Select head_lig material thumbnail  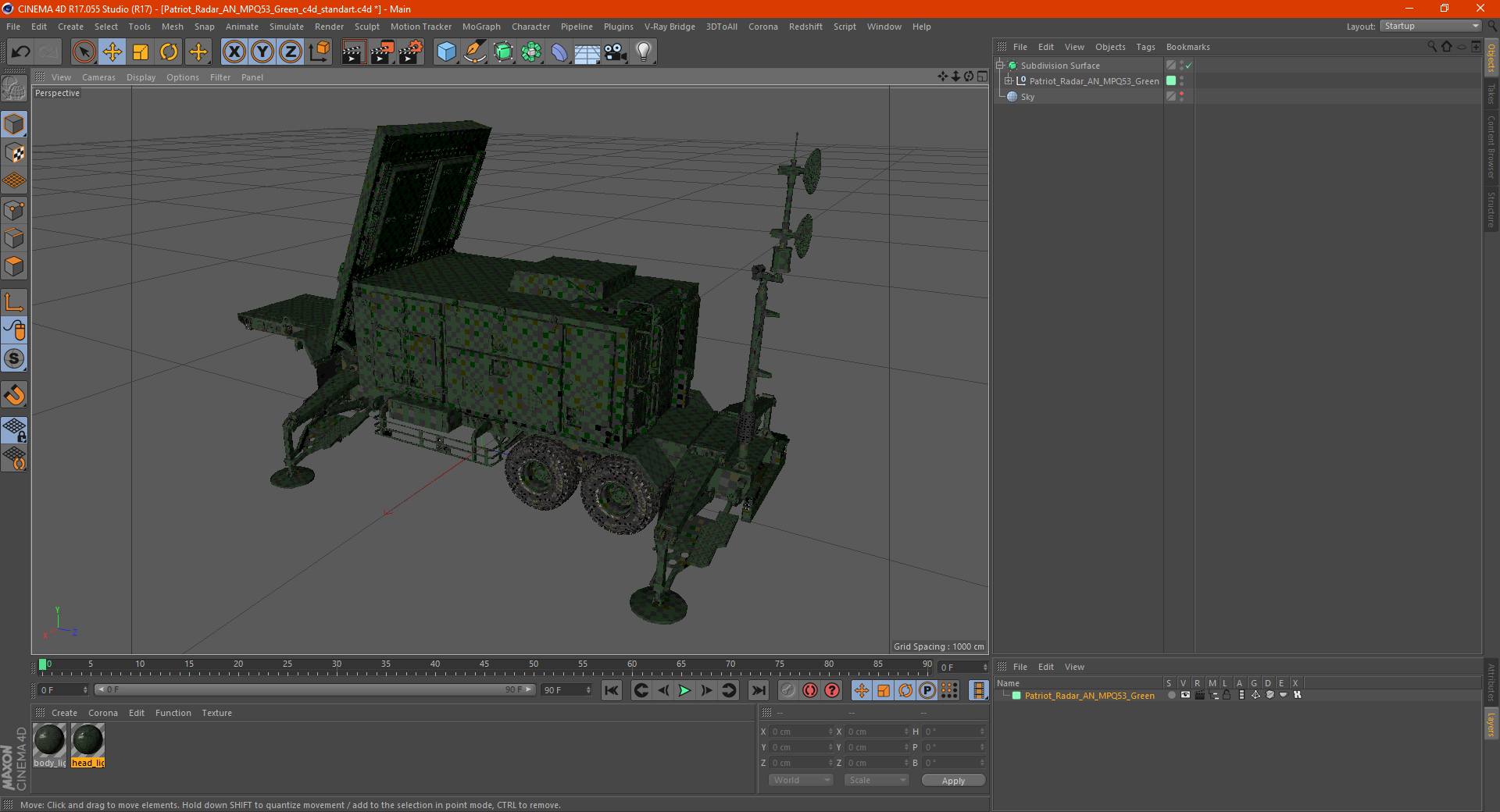tap(87, 746)
